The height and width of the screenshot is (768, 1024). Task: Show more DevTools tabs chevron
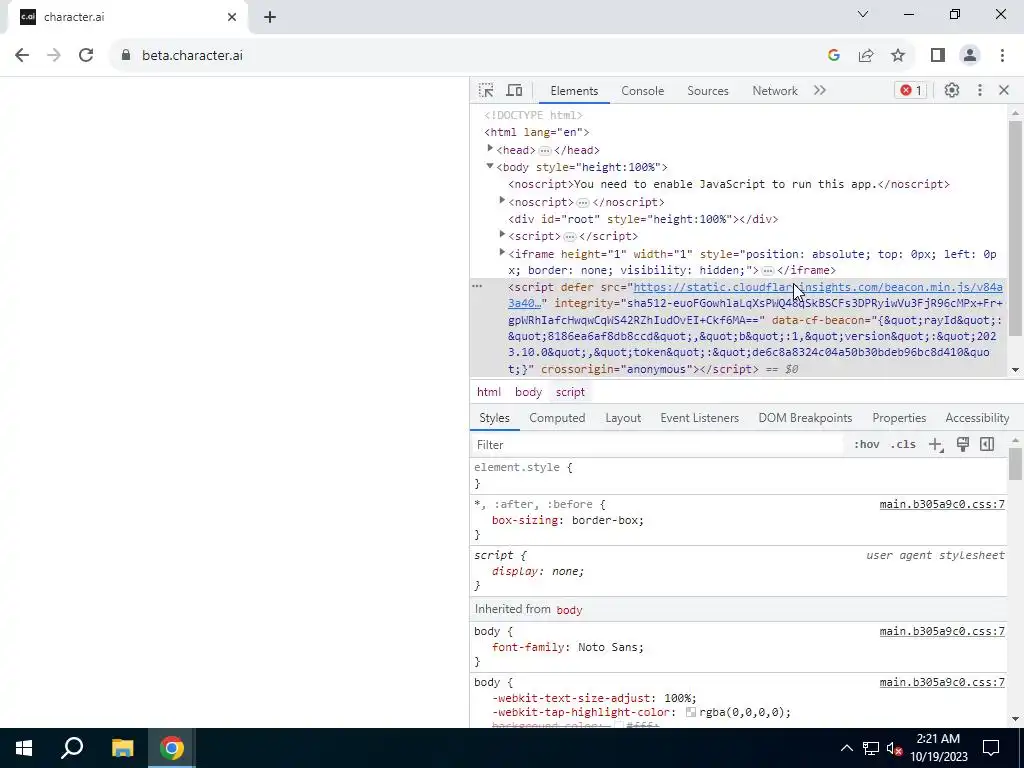coord(820,90)
